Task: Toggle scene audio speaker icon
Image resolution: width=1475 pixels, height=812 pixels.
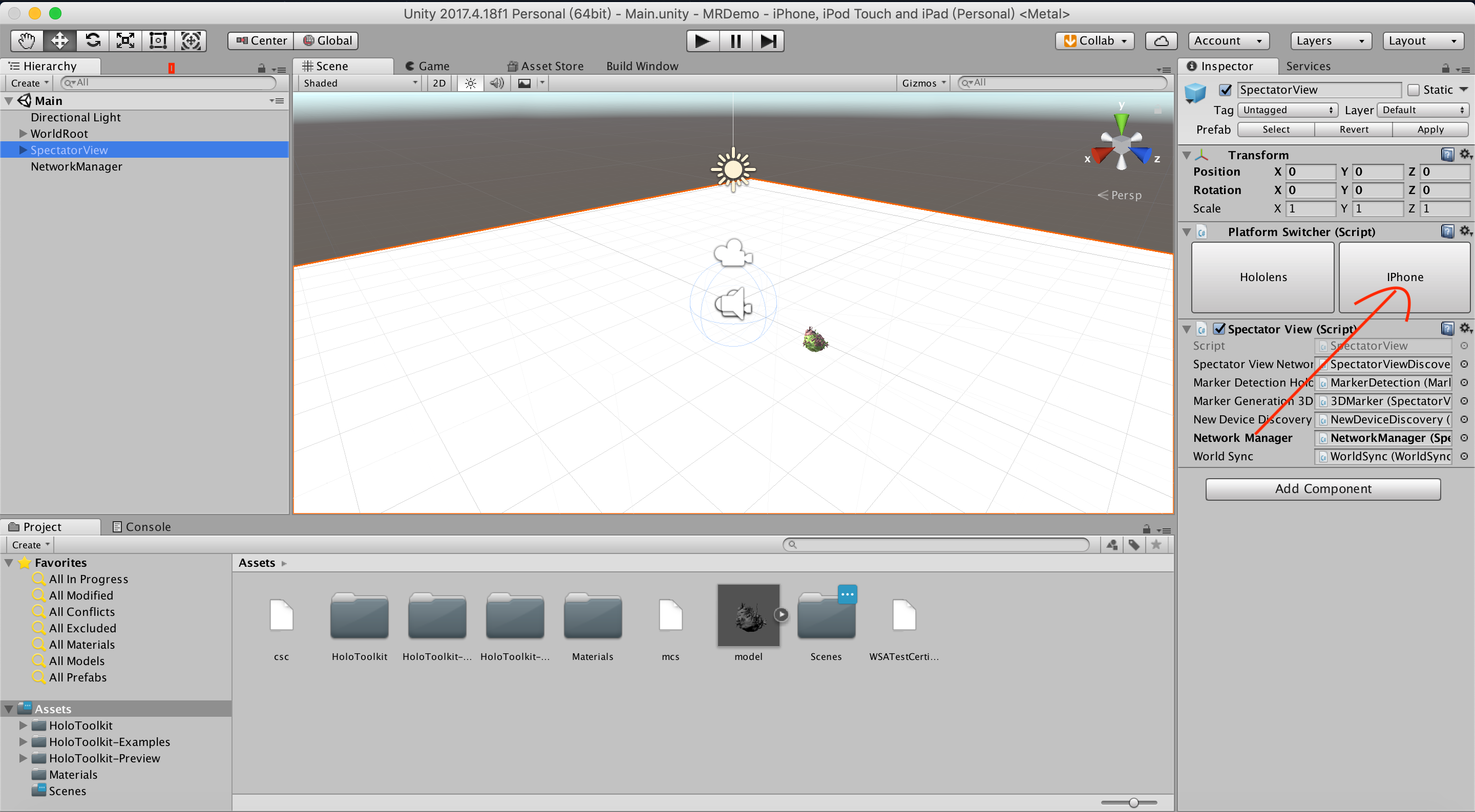Action: pos(496,83)
